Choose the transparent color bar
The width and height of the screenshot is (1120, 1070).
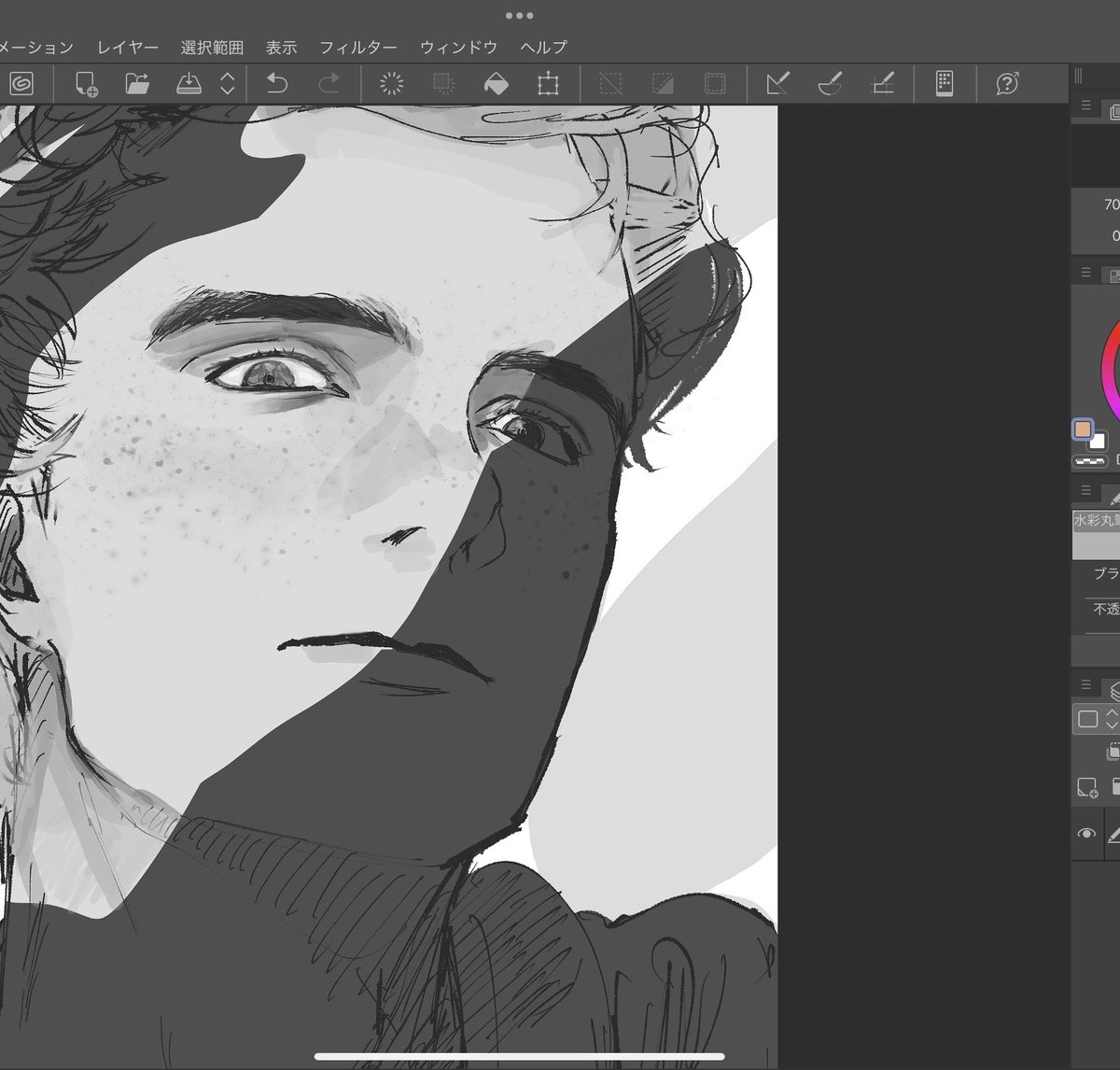(x=1089, y=461)
